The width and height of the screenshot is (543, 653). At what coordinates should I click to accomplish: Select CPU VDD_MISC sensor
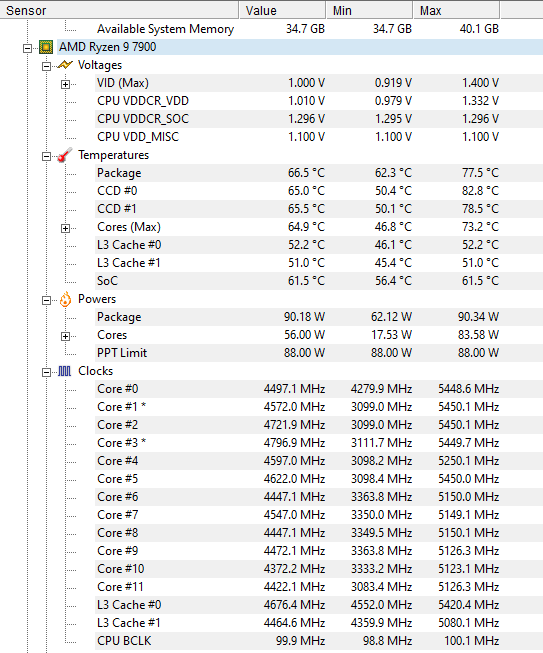coord(138,137)
